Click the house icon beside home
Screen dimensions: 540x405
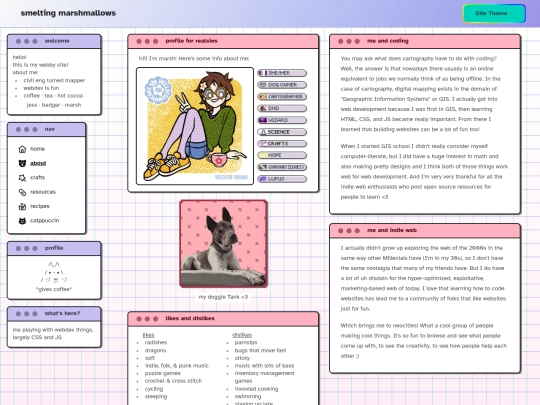[22, 149]
